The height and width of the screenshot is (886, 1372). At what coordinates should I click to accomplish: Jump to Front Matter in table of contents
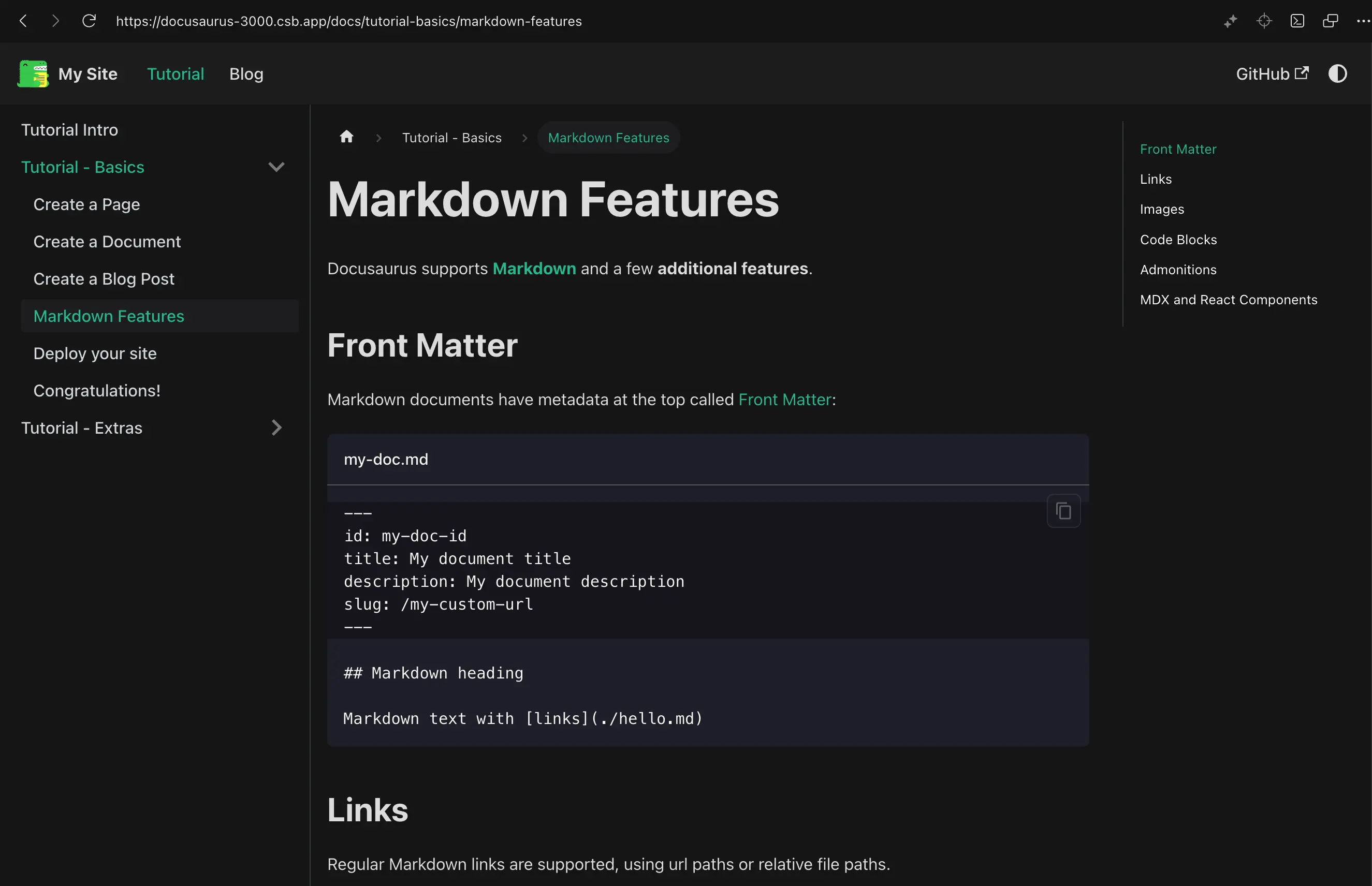[1178, 149]
